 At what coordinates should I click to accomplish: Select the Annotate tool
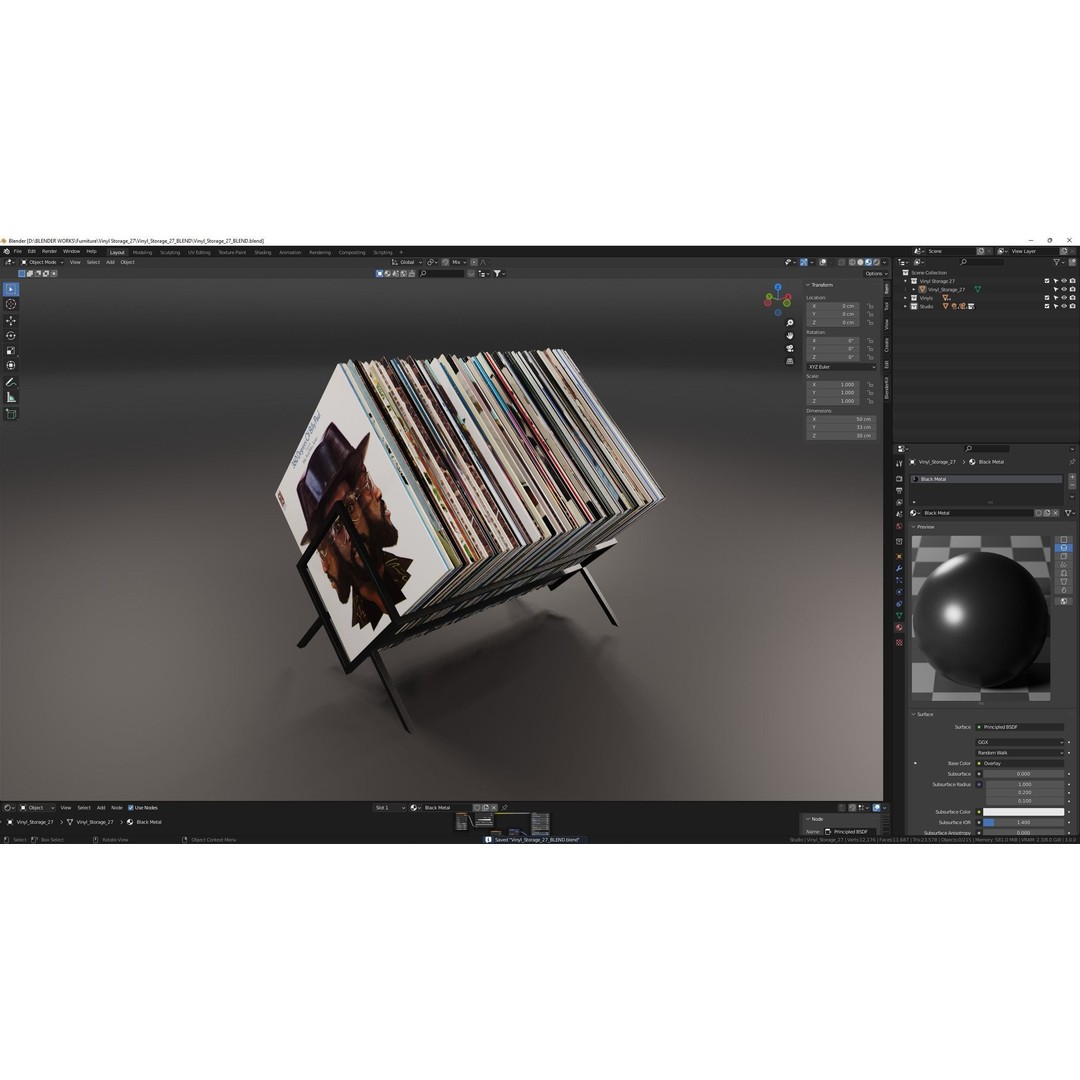(11, 382)
